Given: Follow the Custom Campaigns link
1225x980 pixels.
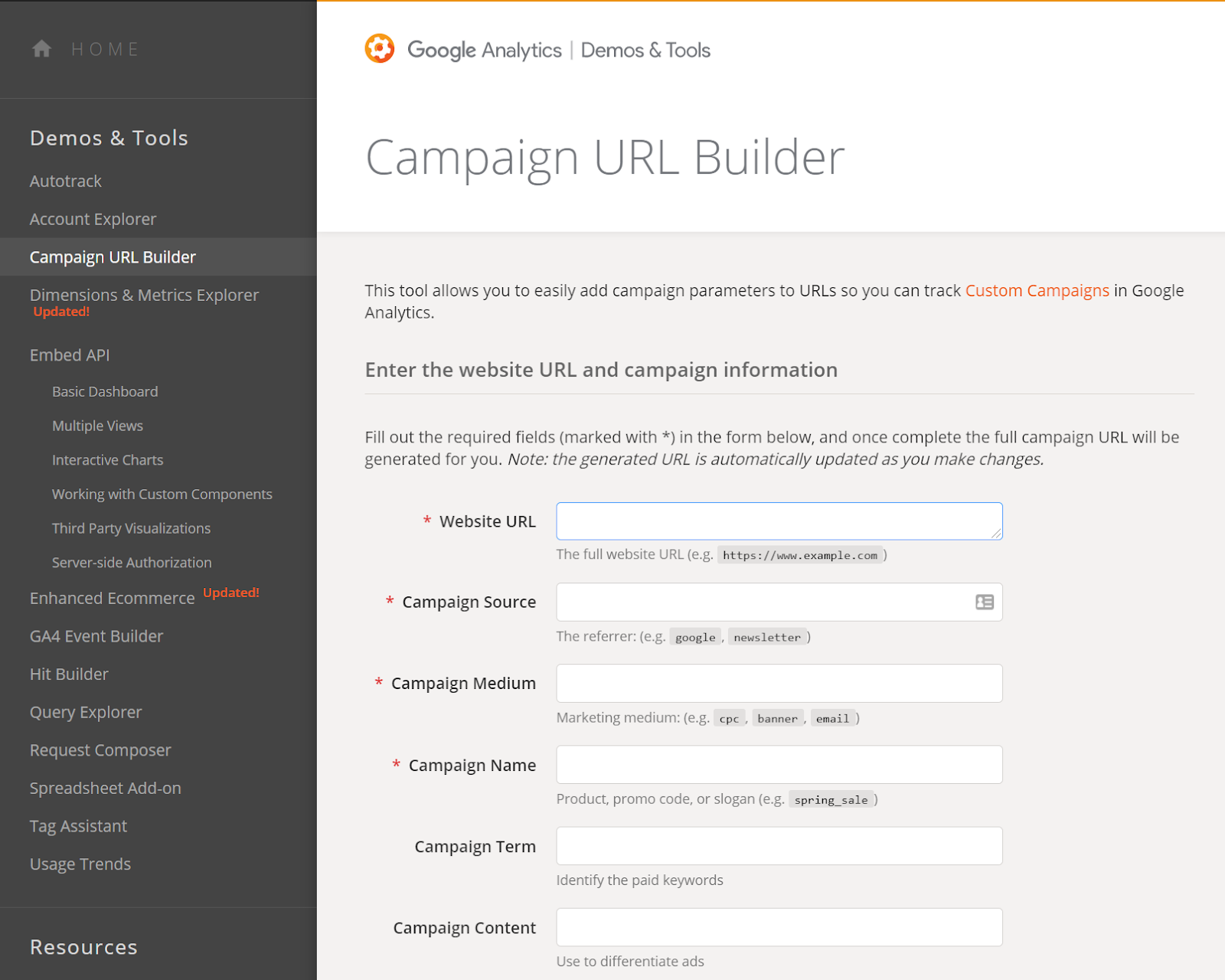Looking at the screenshot, I should [1037, 291].
